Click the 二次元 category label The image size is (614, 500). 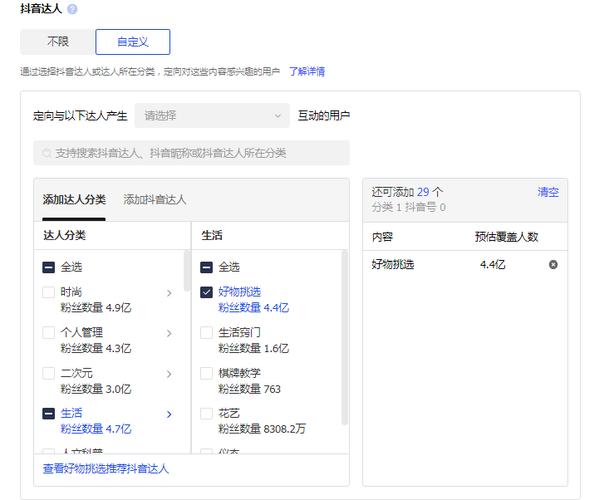tap(76, 373)
